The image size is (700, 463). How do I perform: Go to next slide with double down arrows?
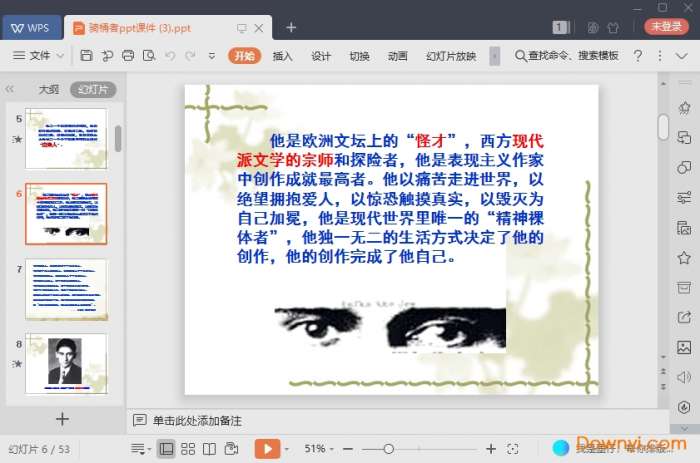point(663,387)
